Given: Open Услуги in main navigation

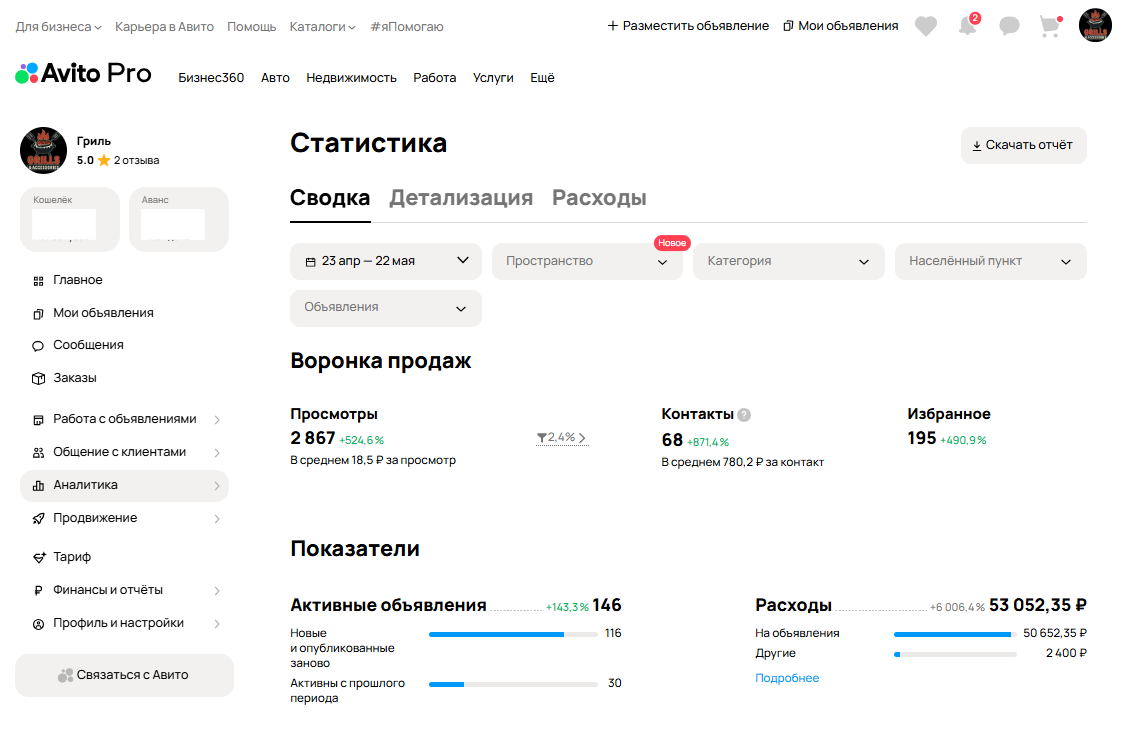Looking at the screenshot, I should coord(493,78).
